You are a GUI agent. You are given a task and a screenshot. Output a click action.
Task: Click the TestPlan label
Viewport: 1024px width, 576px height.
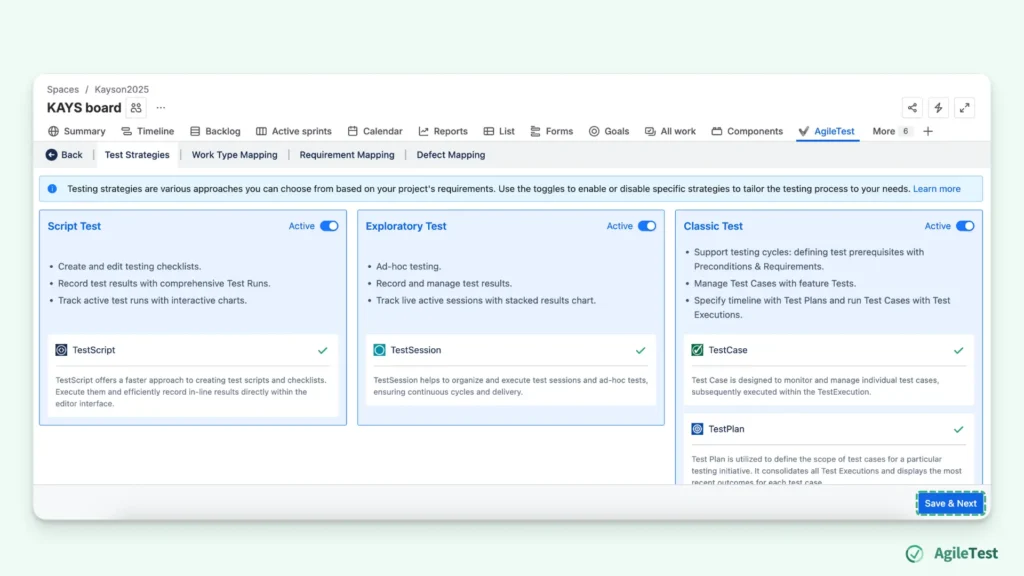pos(726,429)
